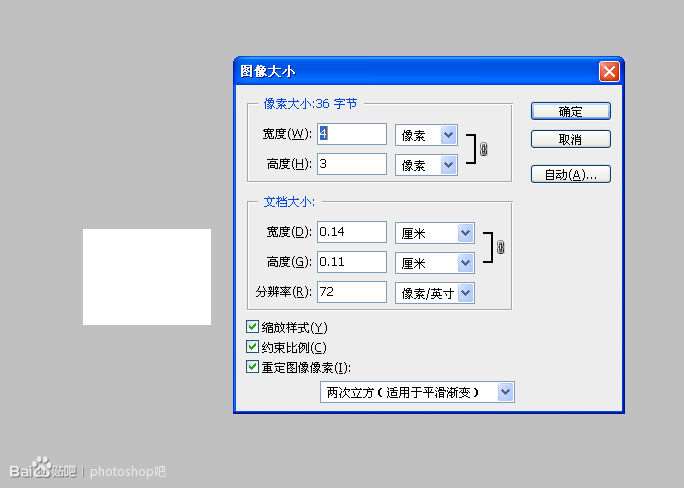Click the pixel 宽度(W) input field
This screenshot has height=488, width=684.
[x=352, y=134]
